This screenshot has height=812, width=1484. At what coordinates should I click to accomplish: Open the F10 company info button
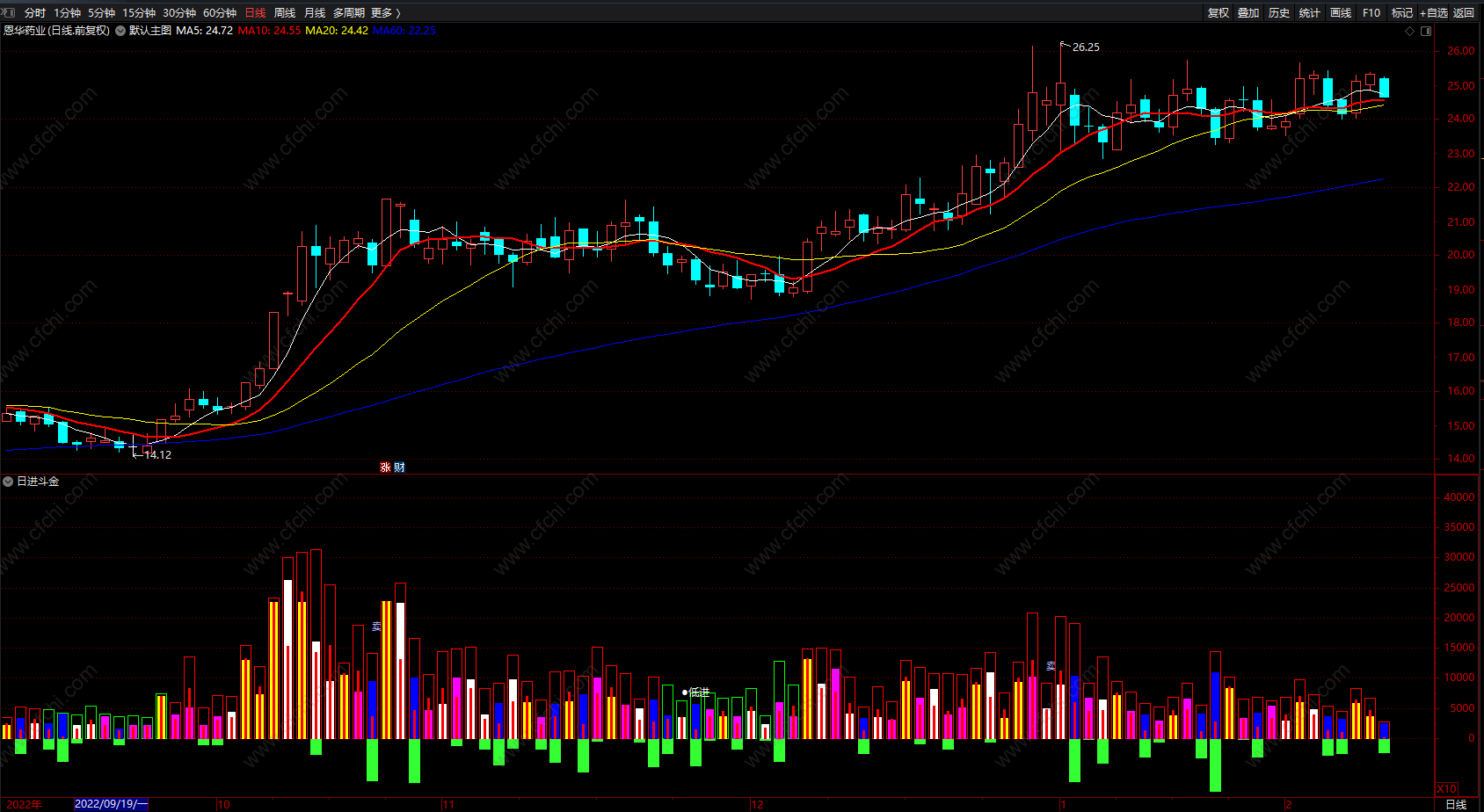pyautogui.click(x=1371, y=12)
